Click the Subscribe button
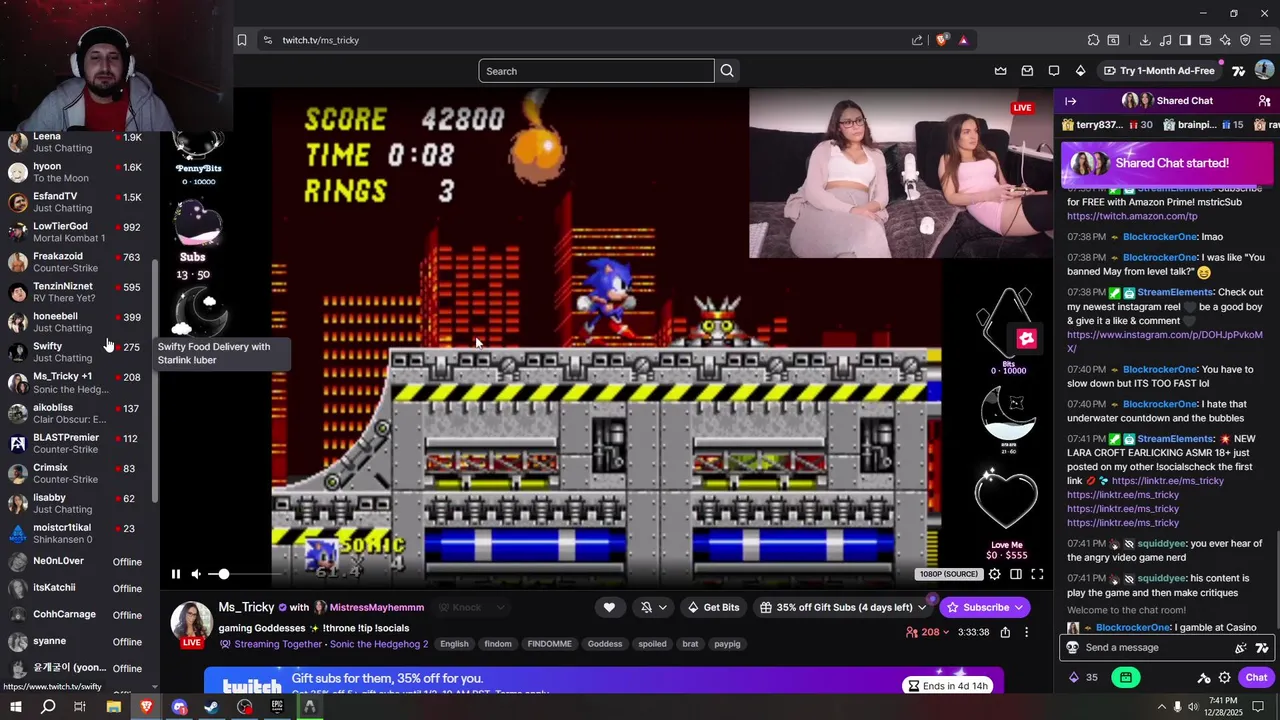 click(x=985, y=607)
